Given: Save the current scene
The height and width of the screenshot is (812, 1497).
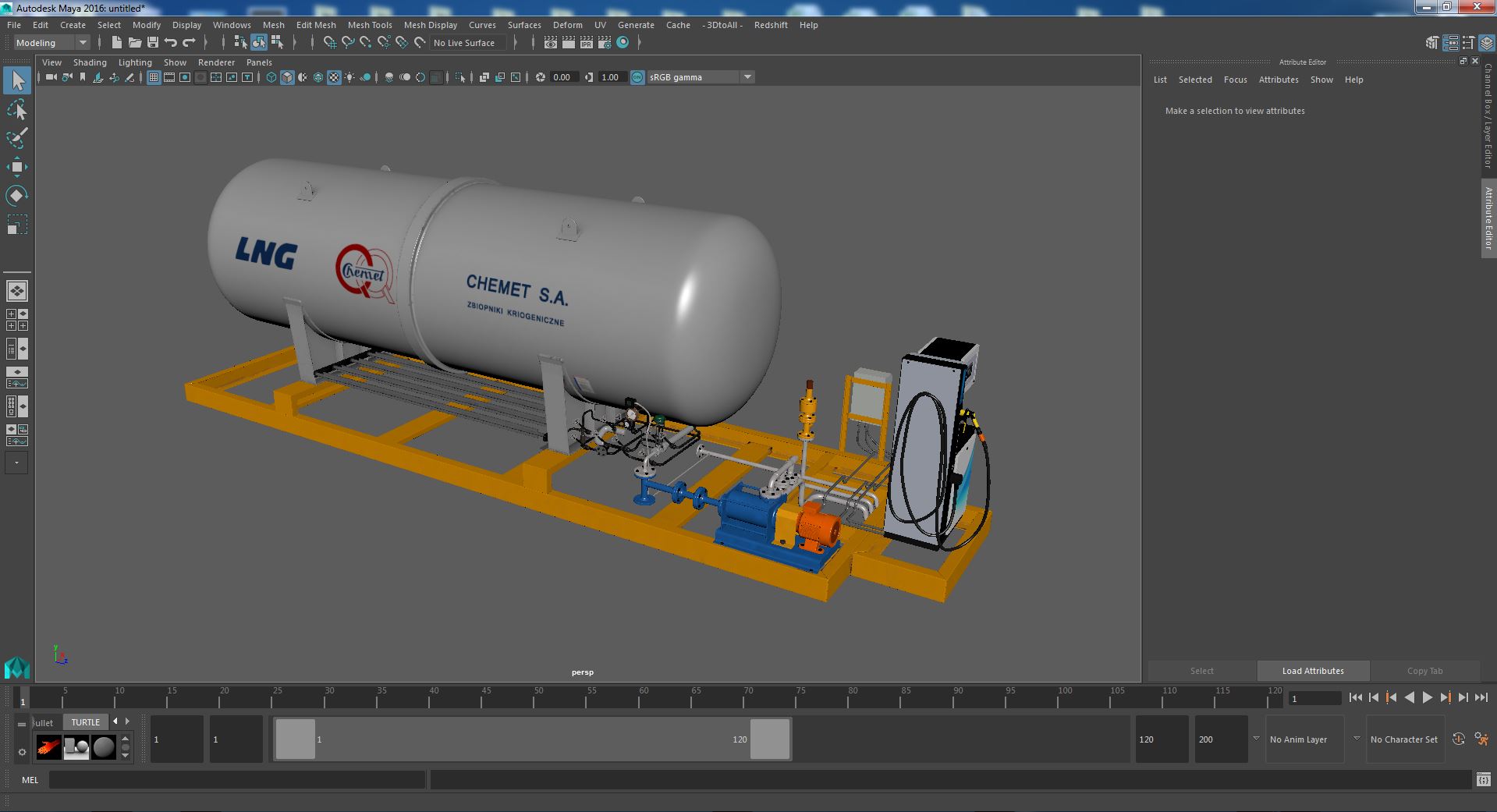Looking at the screenshot, I should coord(153,43).
